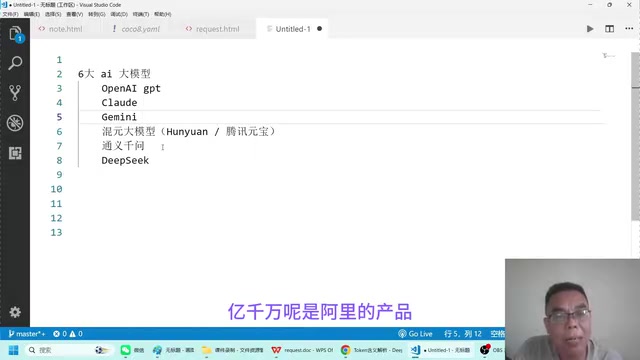Click the 'OpenAI gpt' line

tap(131, 89)
